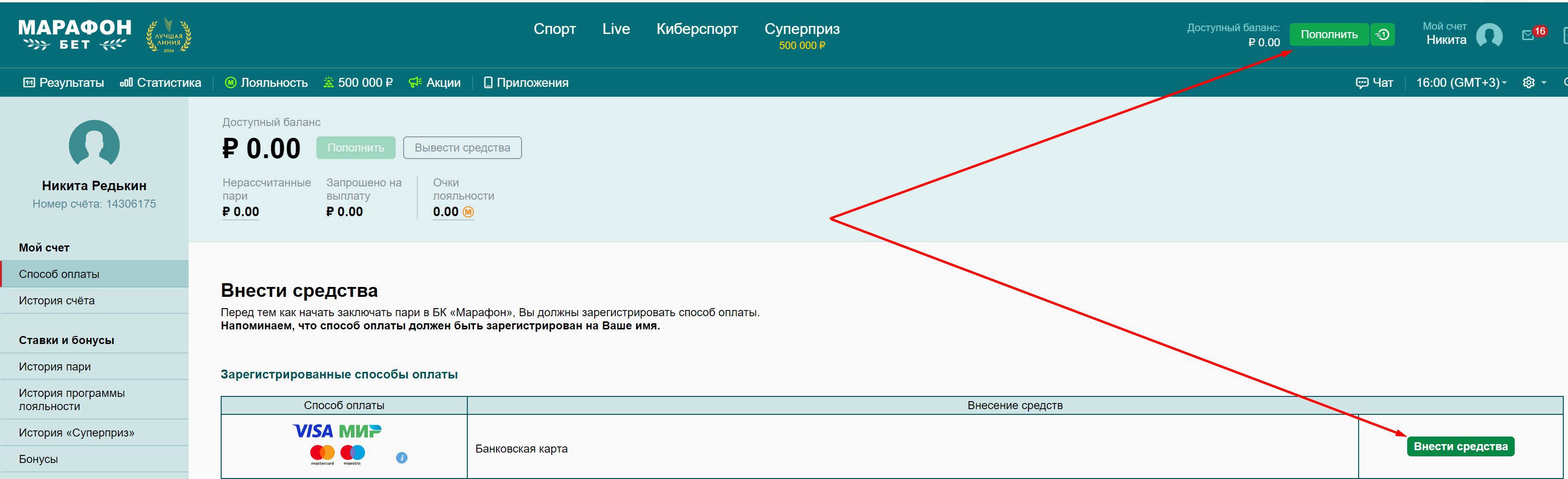The height and width of the screenshot is (479, 1568).
Task: Open the Live section
Action: [616, 29]
